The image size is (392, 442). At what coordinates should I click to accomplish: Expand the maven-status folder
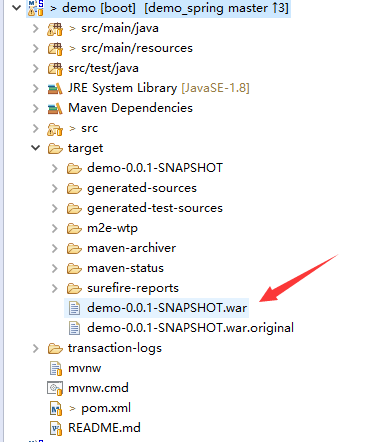pyautogui.click(x=55, y=268)
